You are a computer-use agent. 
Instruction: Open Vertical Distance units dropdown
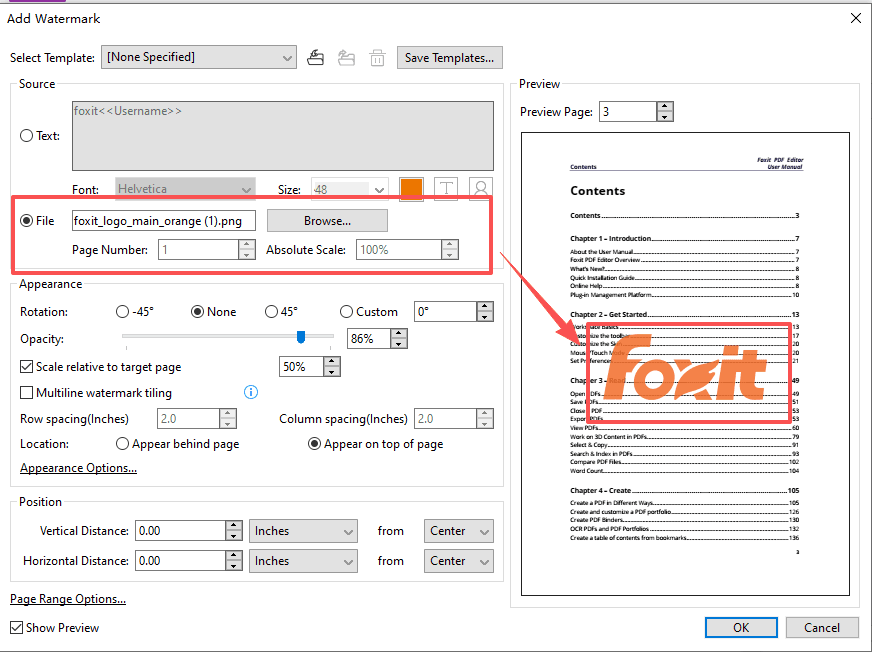click(303, 531)
